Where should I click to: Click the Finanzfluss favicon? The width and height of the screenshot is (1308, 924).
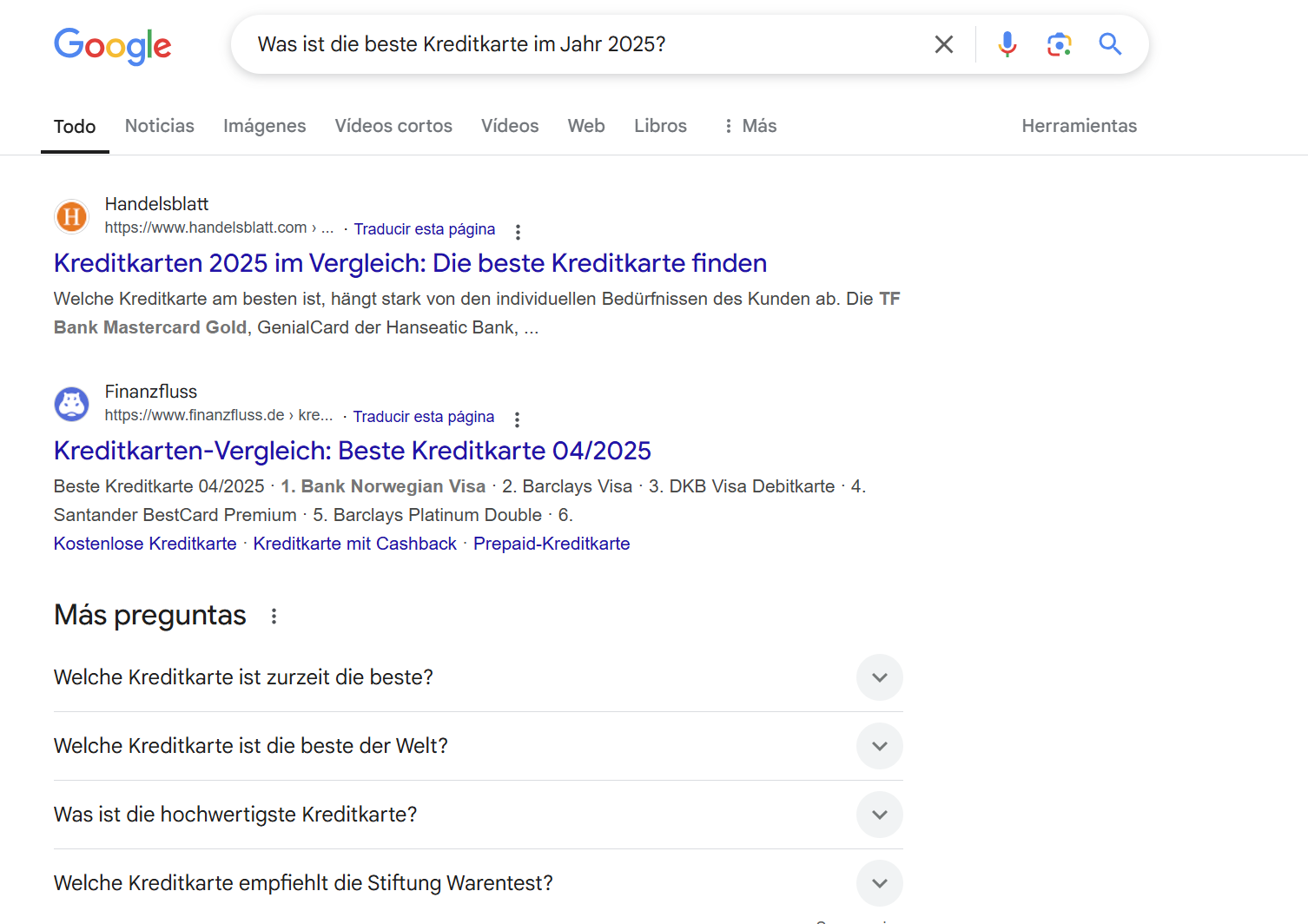72,404
